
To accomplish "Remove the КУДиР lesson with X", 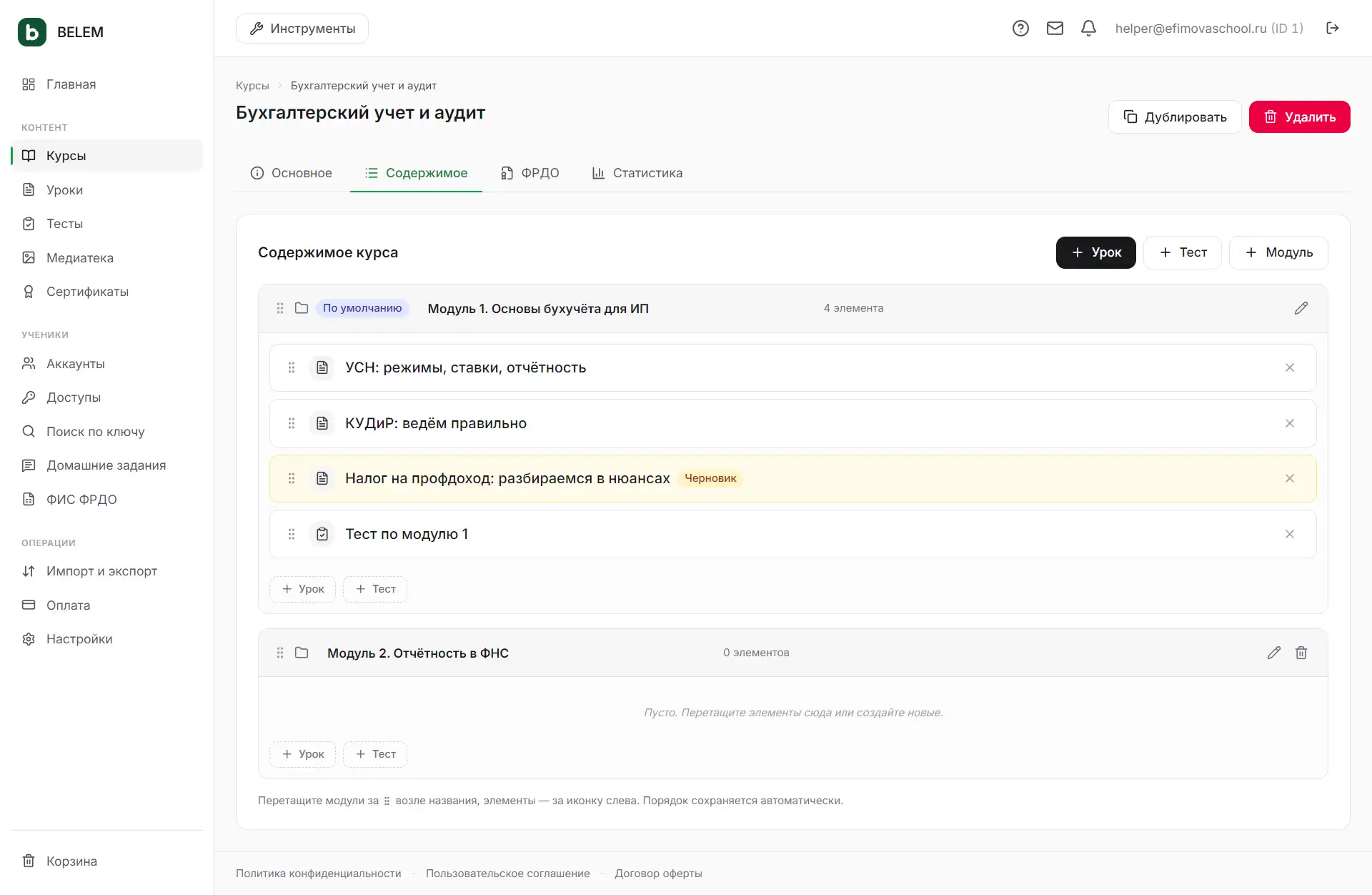I will pyautogui.click(x=1290, y=423).
